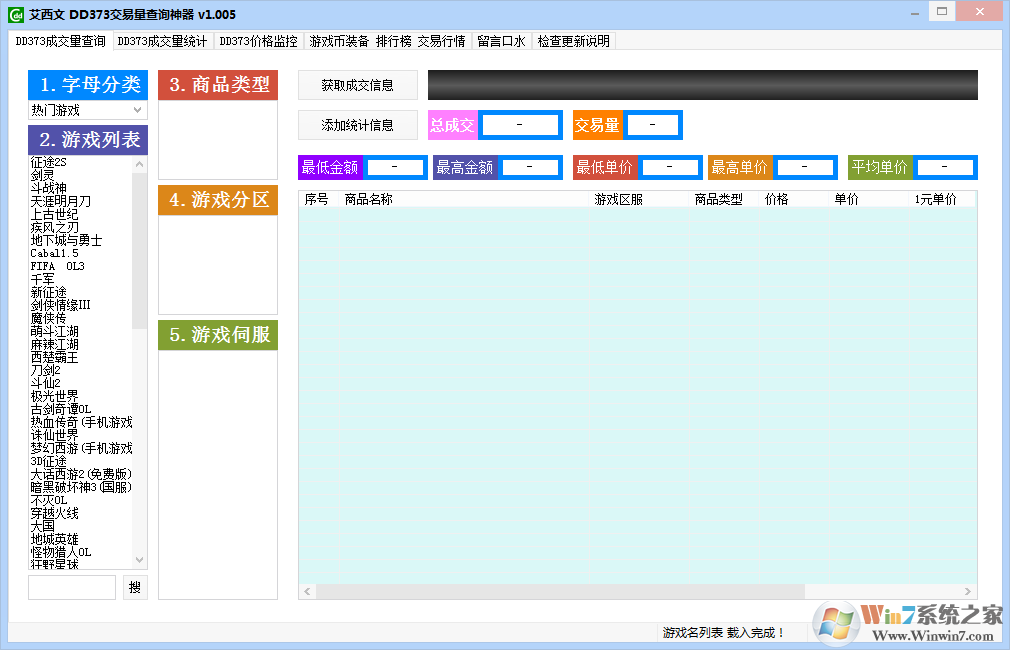Open the 交易行情 tab
Viewport: 1010px width, 650px height.
coord(441,41)
